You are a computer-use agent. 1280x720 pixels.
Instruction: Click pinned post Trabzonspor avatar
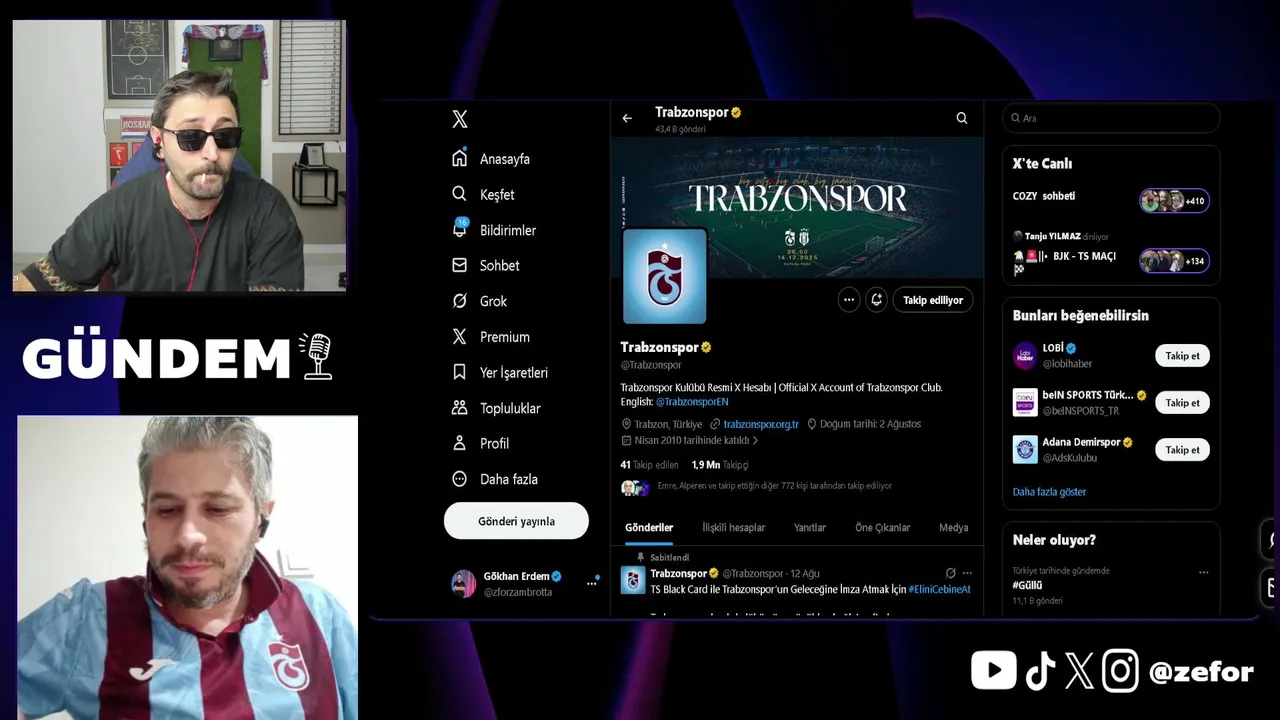pos(632,580)
